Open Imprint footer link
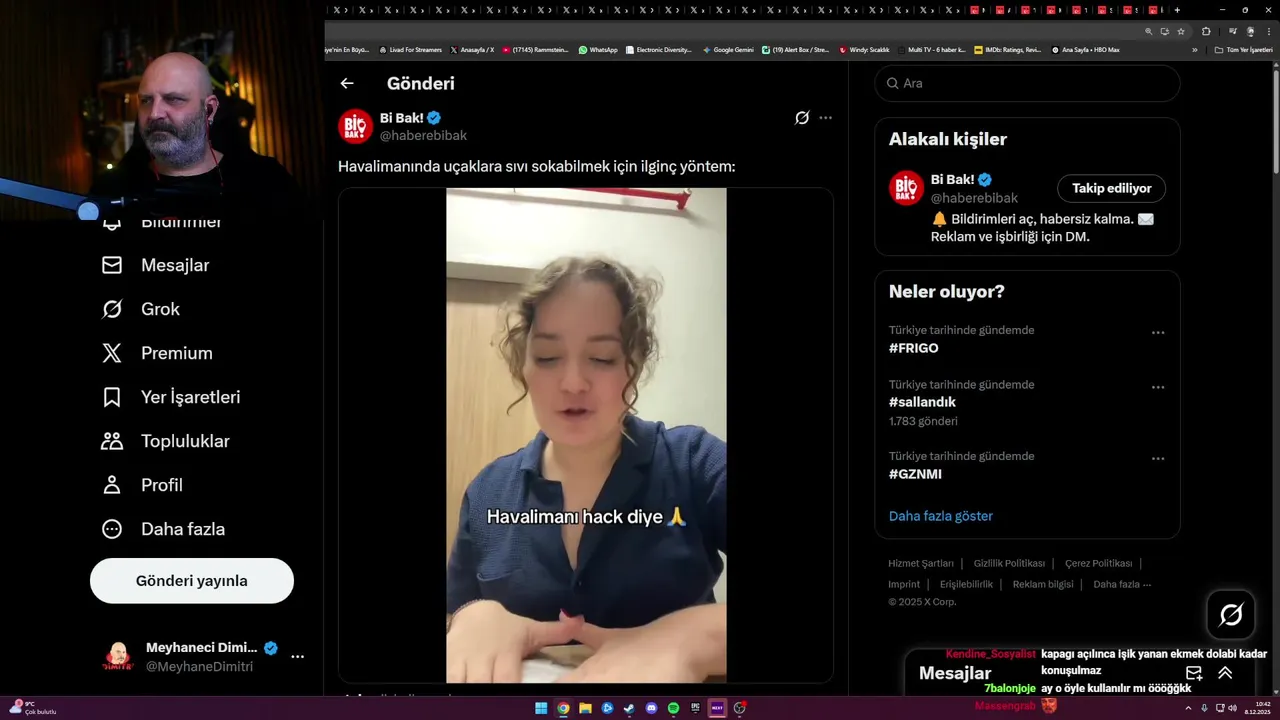 click(x=904, y=584)
